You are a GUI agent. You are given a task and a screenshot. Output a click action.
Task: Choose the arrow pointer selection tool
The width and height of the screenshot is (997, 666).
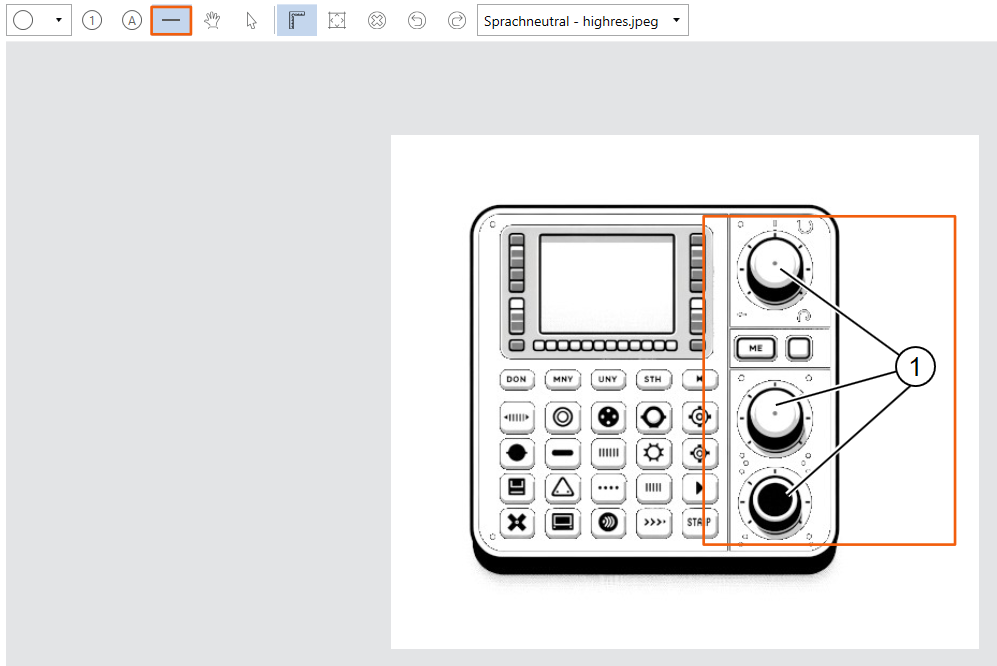251,21
